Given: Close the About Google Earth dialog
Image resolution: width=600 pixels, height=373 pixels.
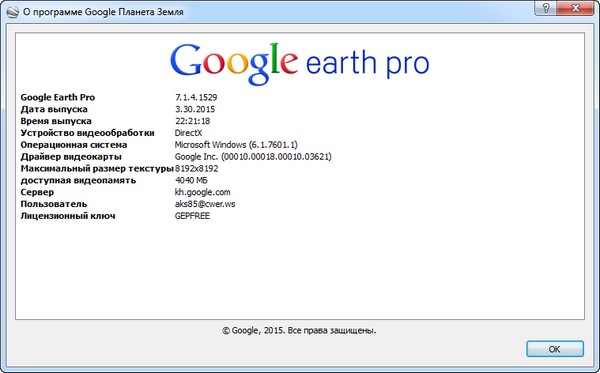Looking at the screenshot, I should (x=576, y=8).
